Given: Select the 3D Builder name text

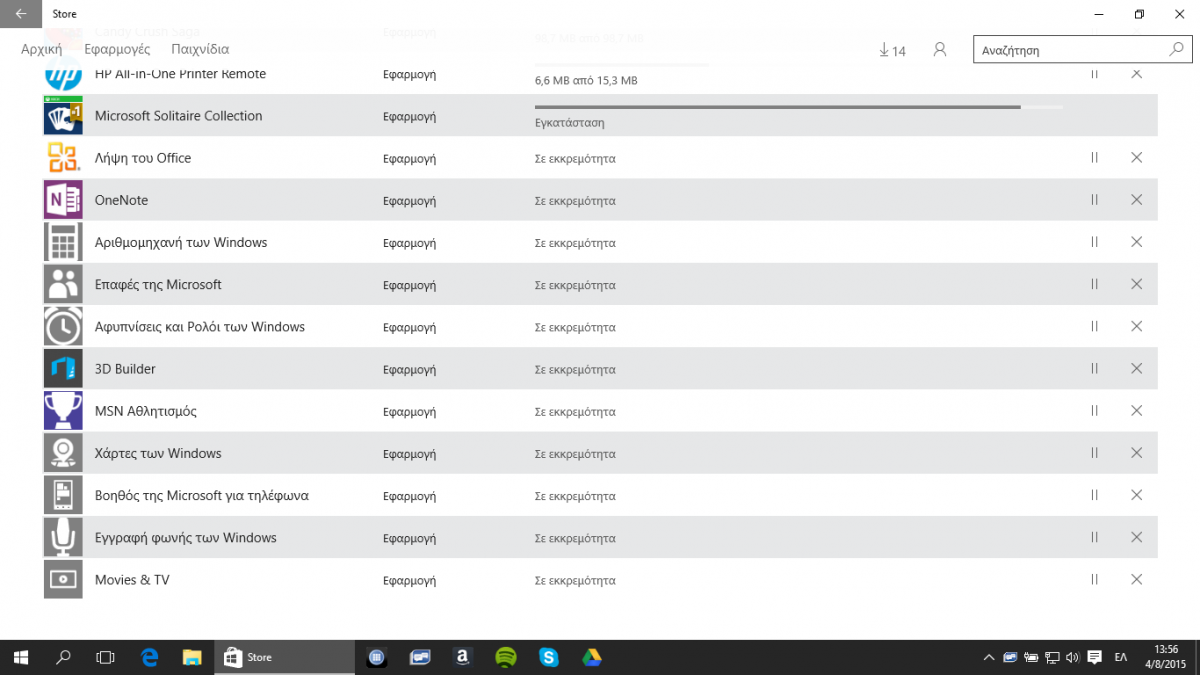Looking at the screenshot, I should pyautogui.click(x=125, y=369).
